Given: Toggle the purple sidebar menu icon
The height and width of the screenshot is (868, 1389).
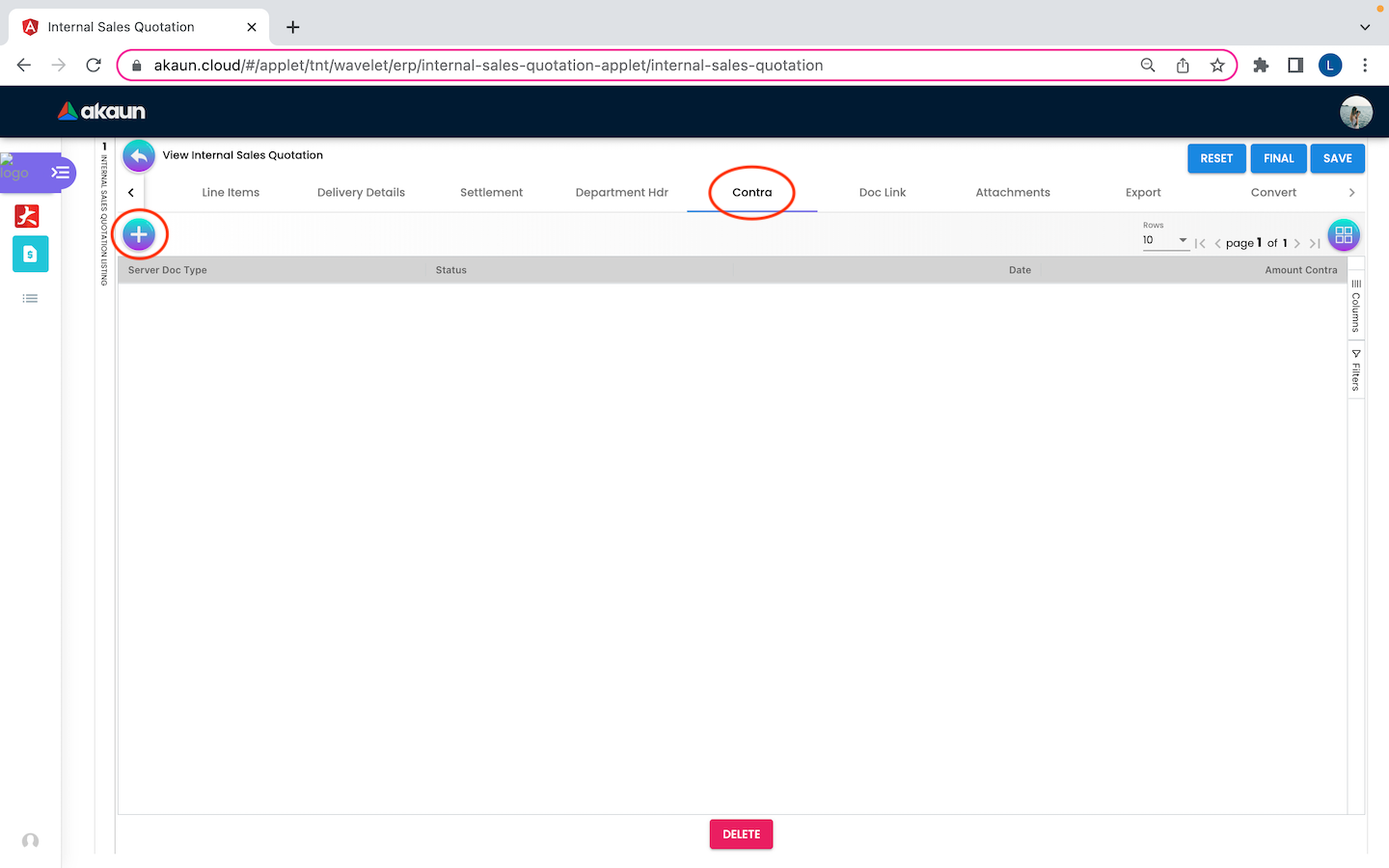Looking at the screenshot, I should tap(61, 173).
